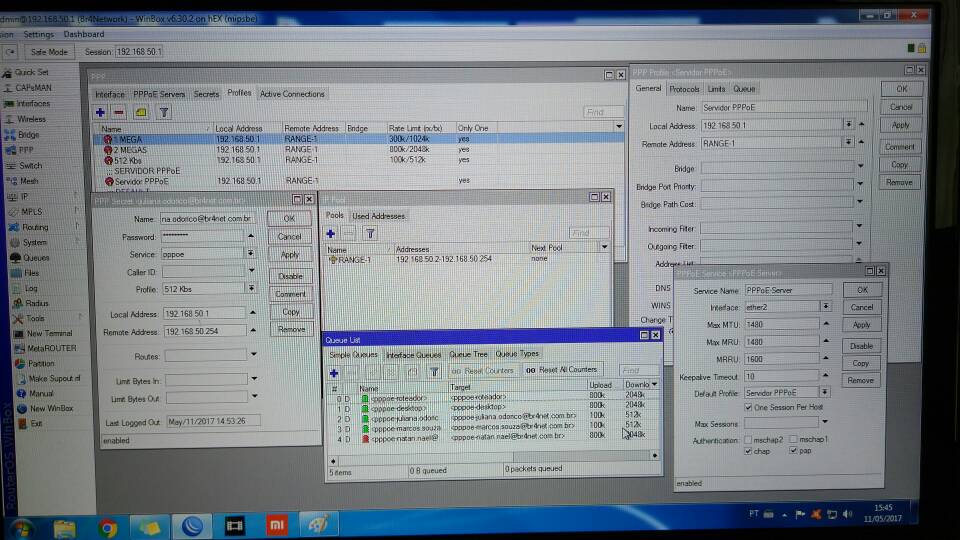Open PPPoE Servers tab

159,94
